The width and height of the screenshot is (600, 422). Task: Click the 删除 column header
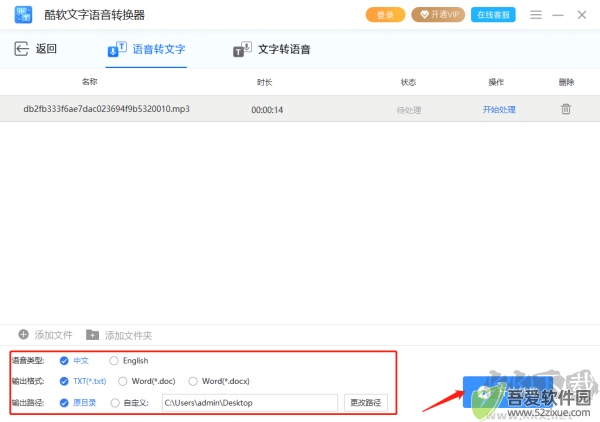coord(566,82)
